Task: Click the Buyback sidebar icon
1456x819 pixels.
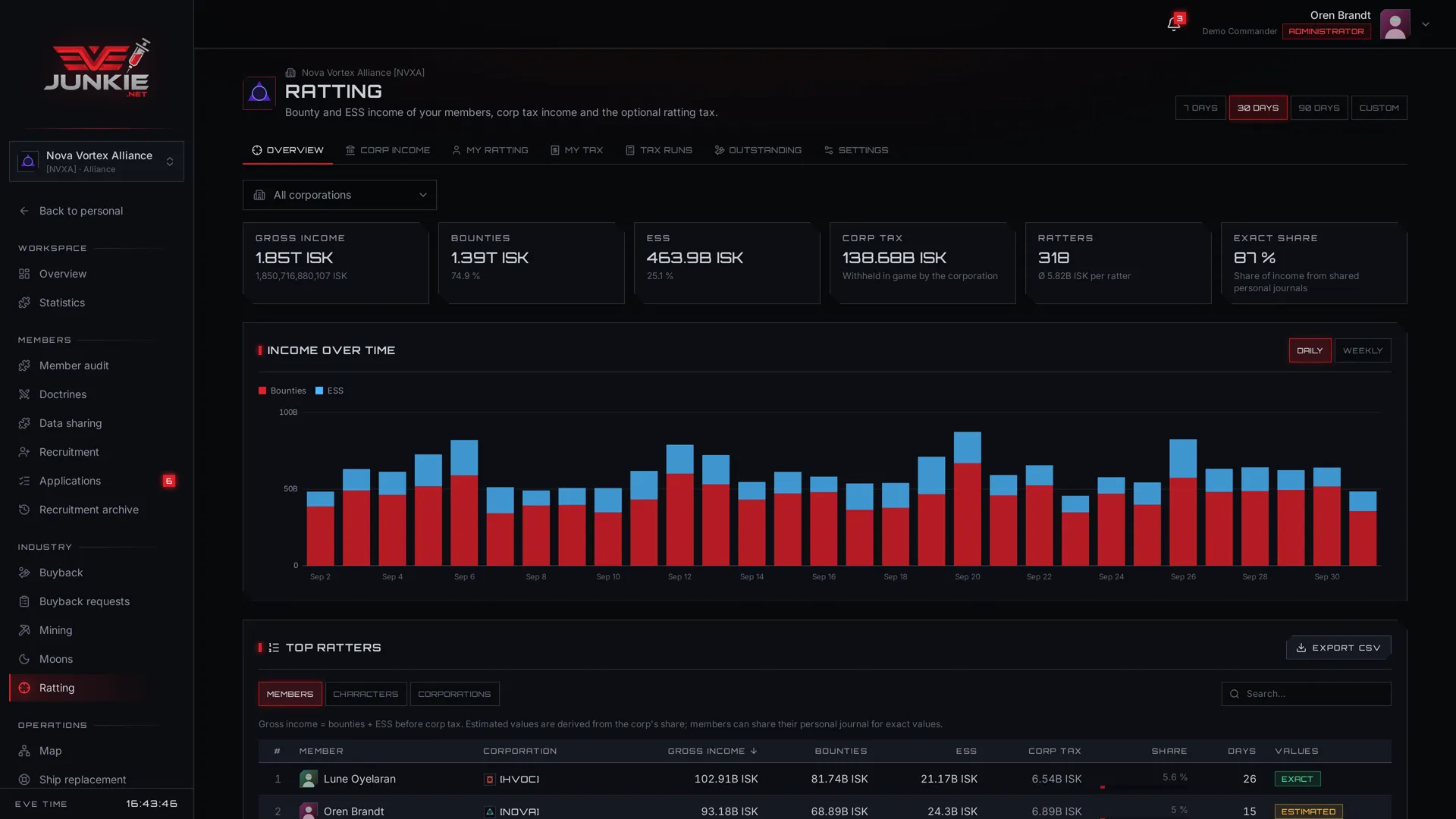Action: click(x=24, y=573)
